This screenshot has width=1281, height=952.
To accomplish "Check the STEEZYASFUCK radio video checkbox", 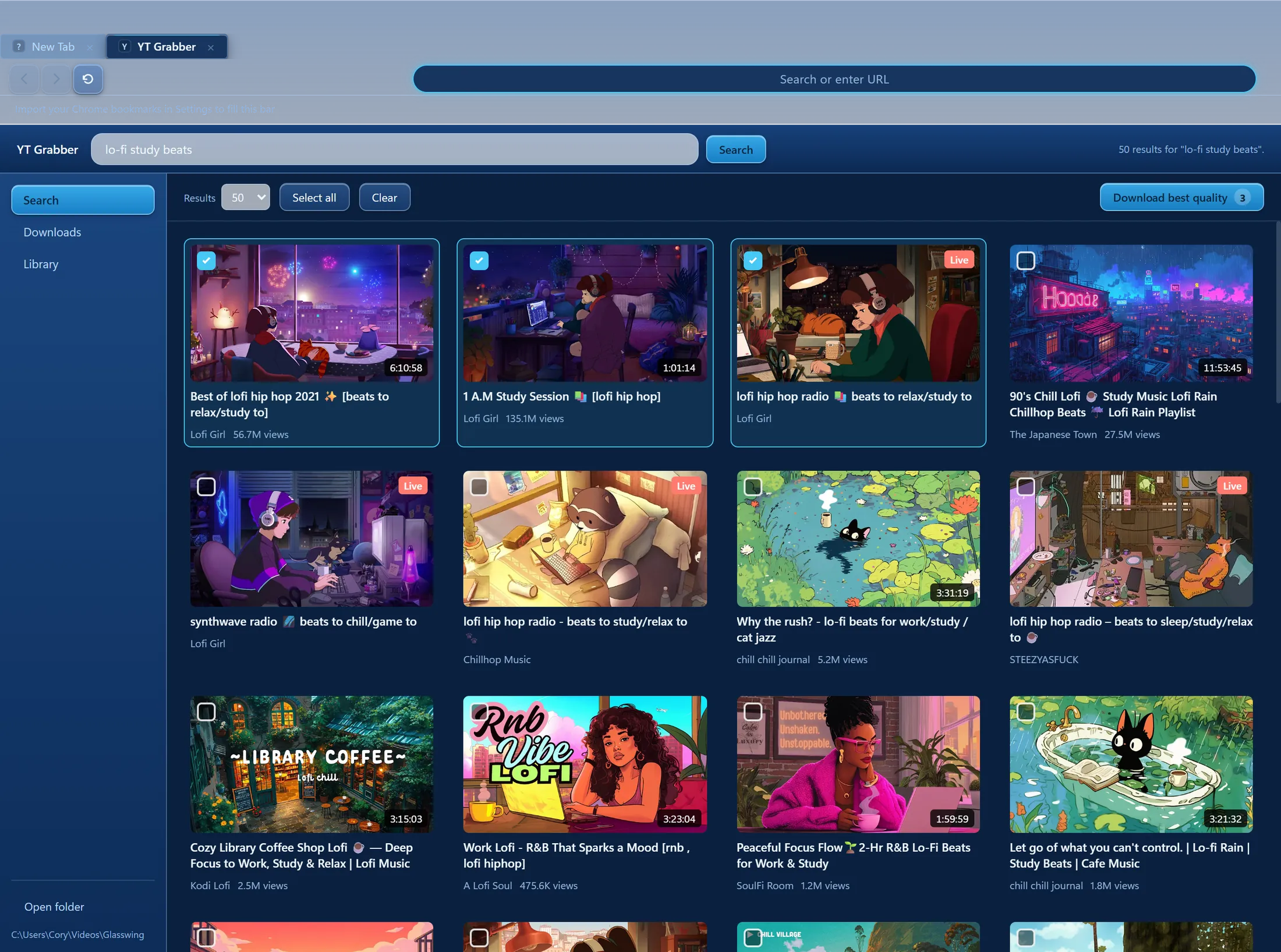I will (x=1025, y=486).
